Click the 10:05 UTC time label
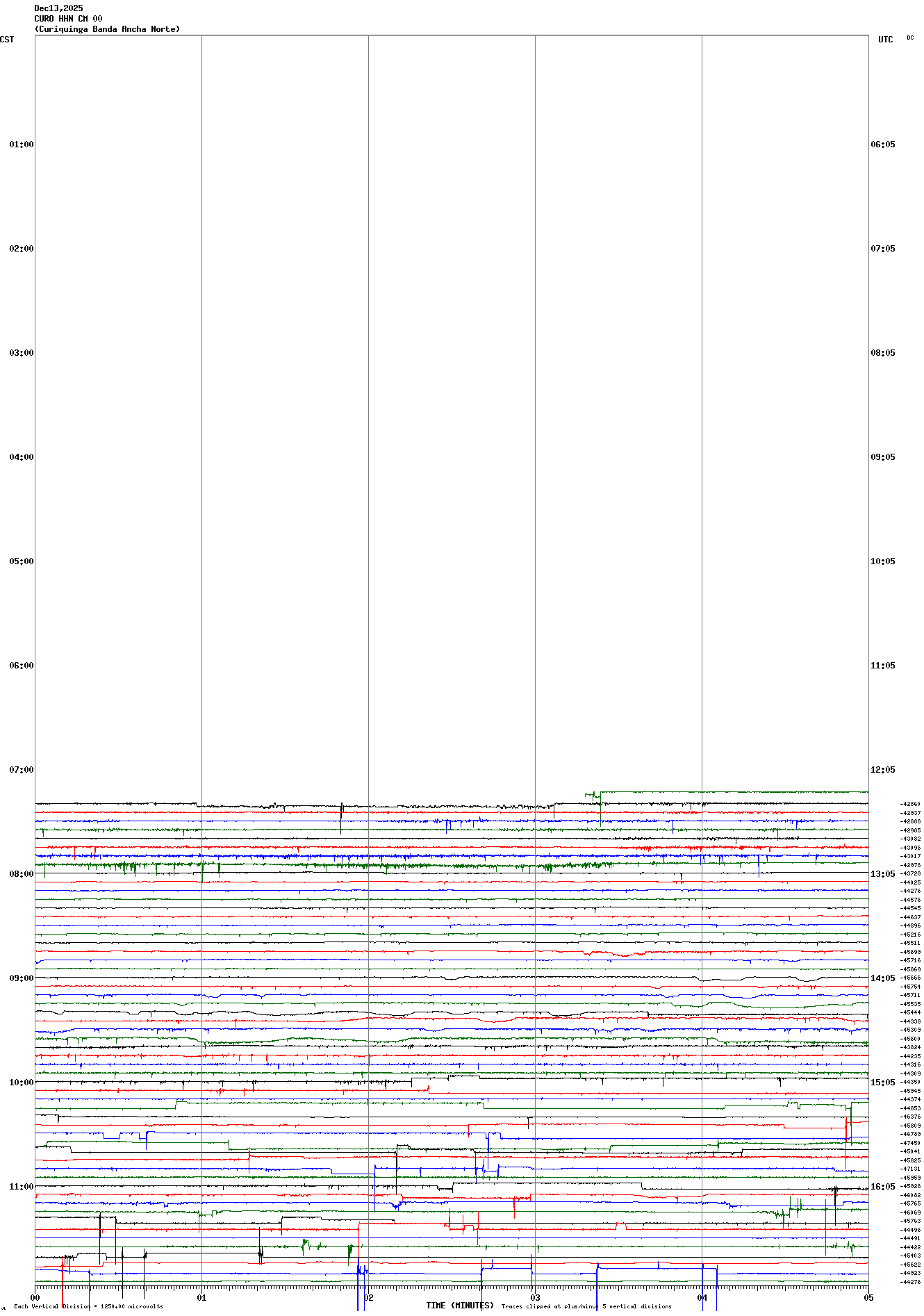Screen dimensions: 924x1316 point(882,561)
